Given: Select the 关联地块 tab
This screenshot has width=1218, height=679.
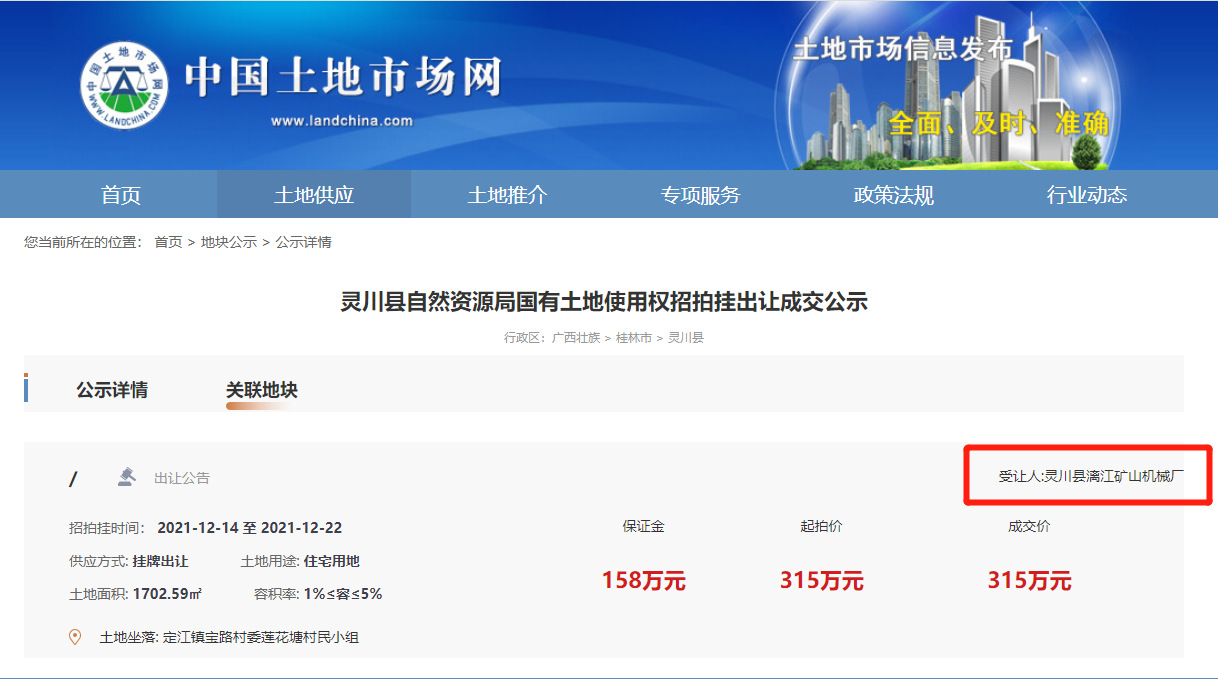Looking at the screenshot, I should [262, 390].
